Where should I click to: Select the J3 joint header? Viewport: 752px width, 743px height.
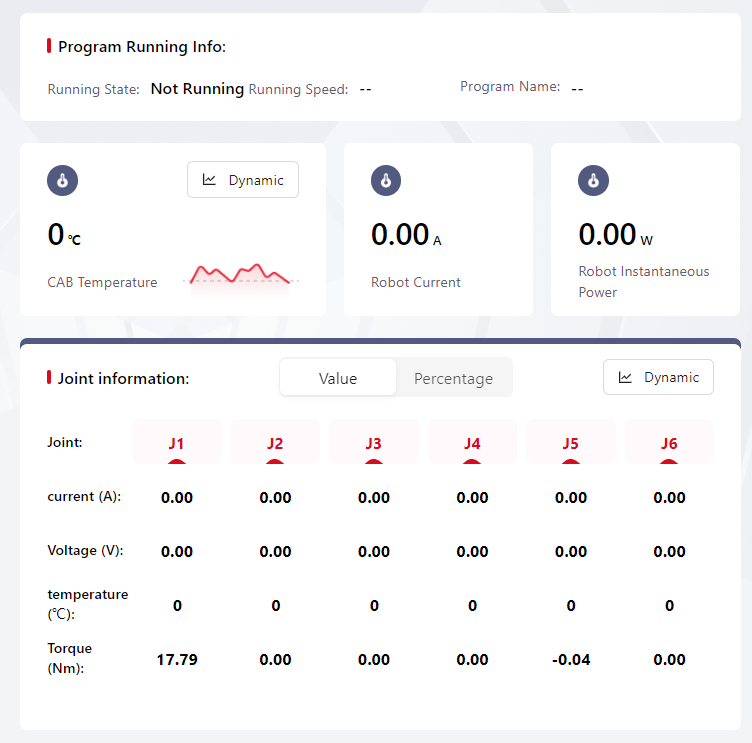374,443
